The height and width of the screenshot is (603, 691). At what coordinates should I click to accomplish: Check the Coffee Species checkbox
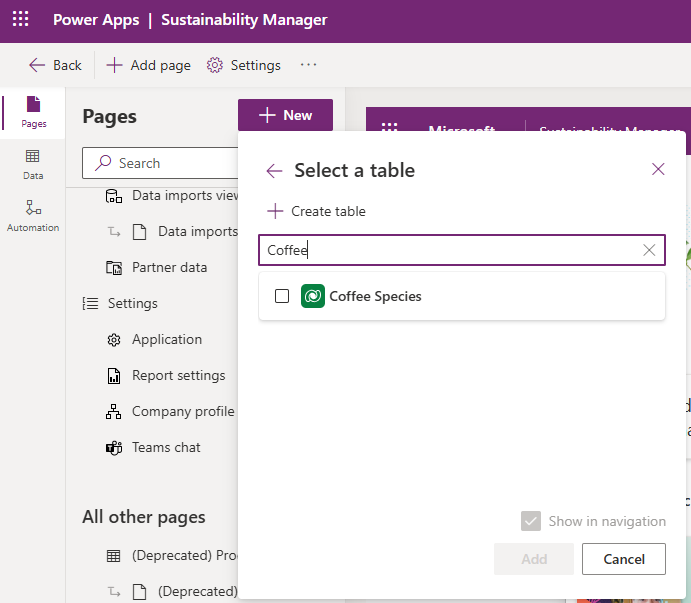282,296
